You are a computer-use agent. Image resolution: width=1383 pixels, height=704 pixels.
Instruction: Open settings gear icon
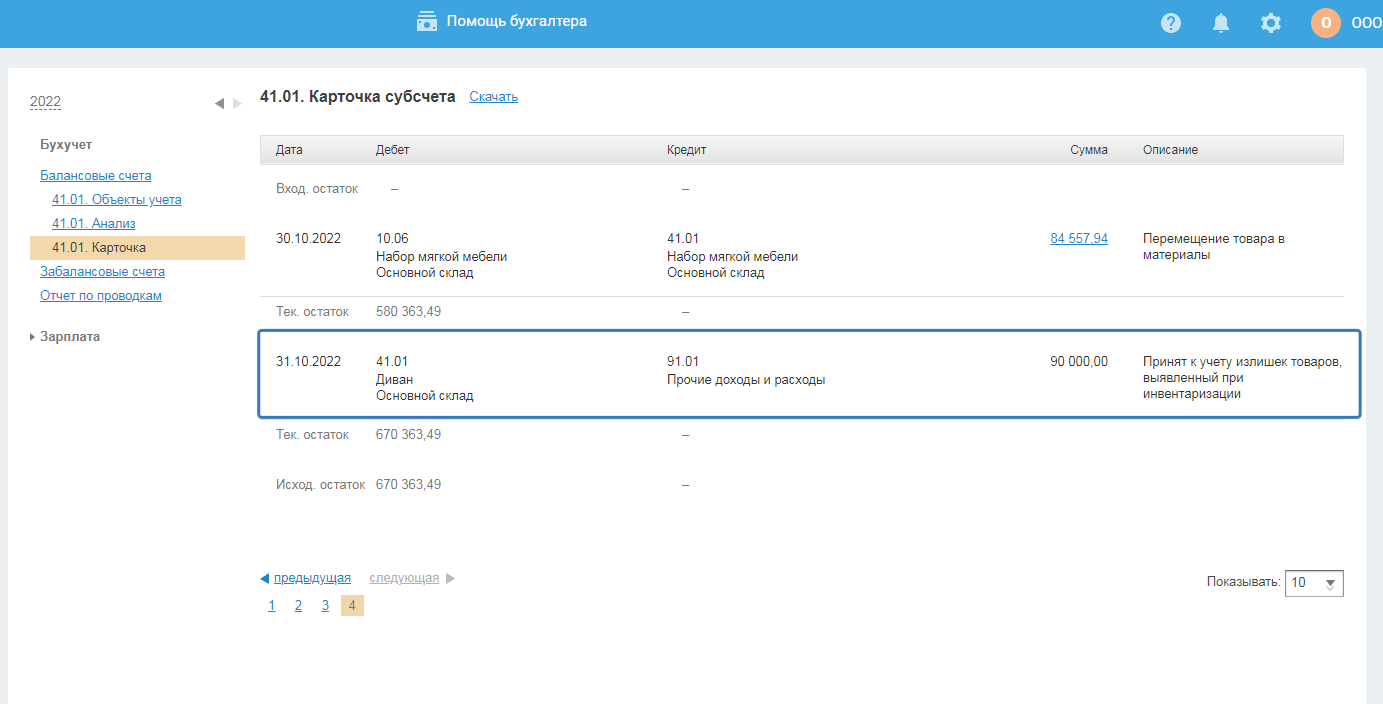pyautogui.click(x=1271, y=23)
